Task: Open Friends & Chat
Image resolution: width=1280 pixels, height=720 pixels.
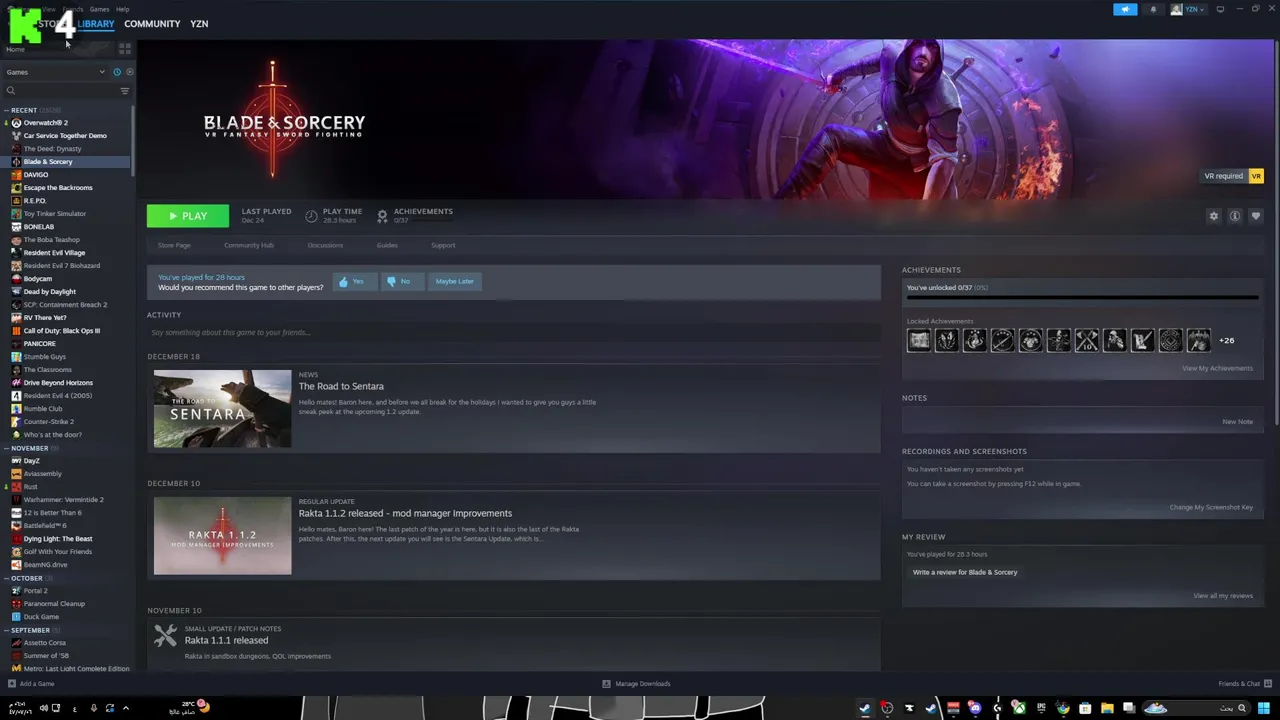Action: [1245, 684]
